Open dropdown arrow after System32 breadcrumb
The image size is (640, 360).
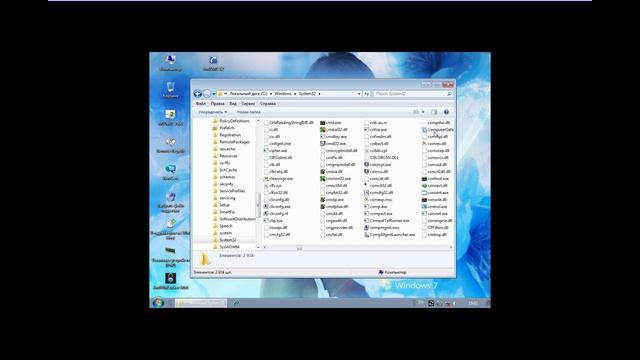tap(319, 94)
